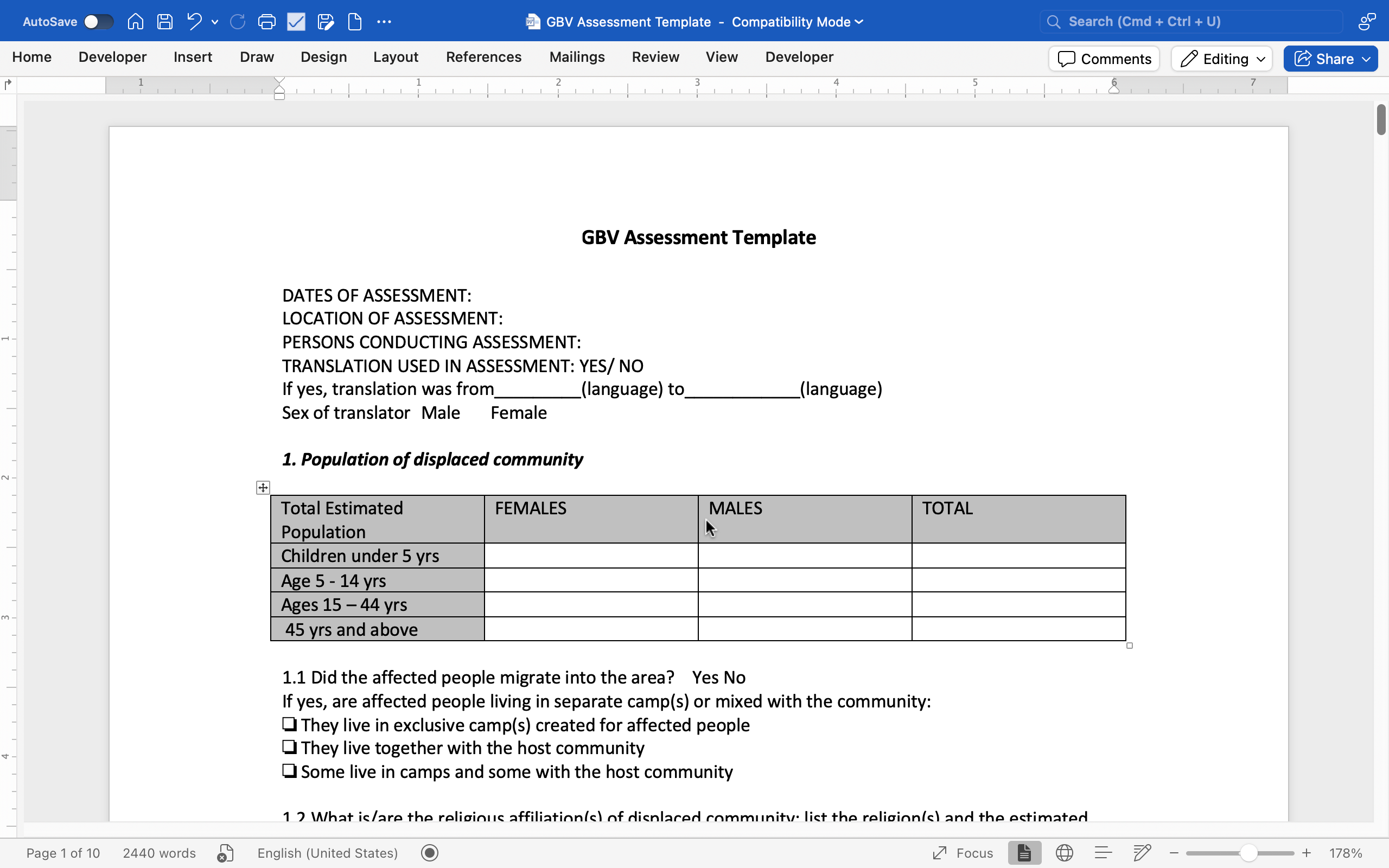1389x868 pixels.
Task: Toggle the Print Layout view button
Action: click(1024, 853)
